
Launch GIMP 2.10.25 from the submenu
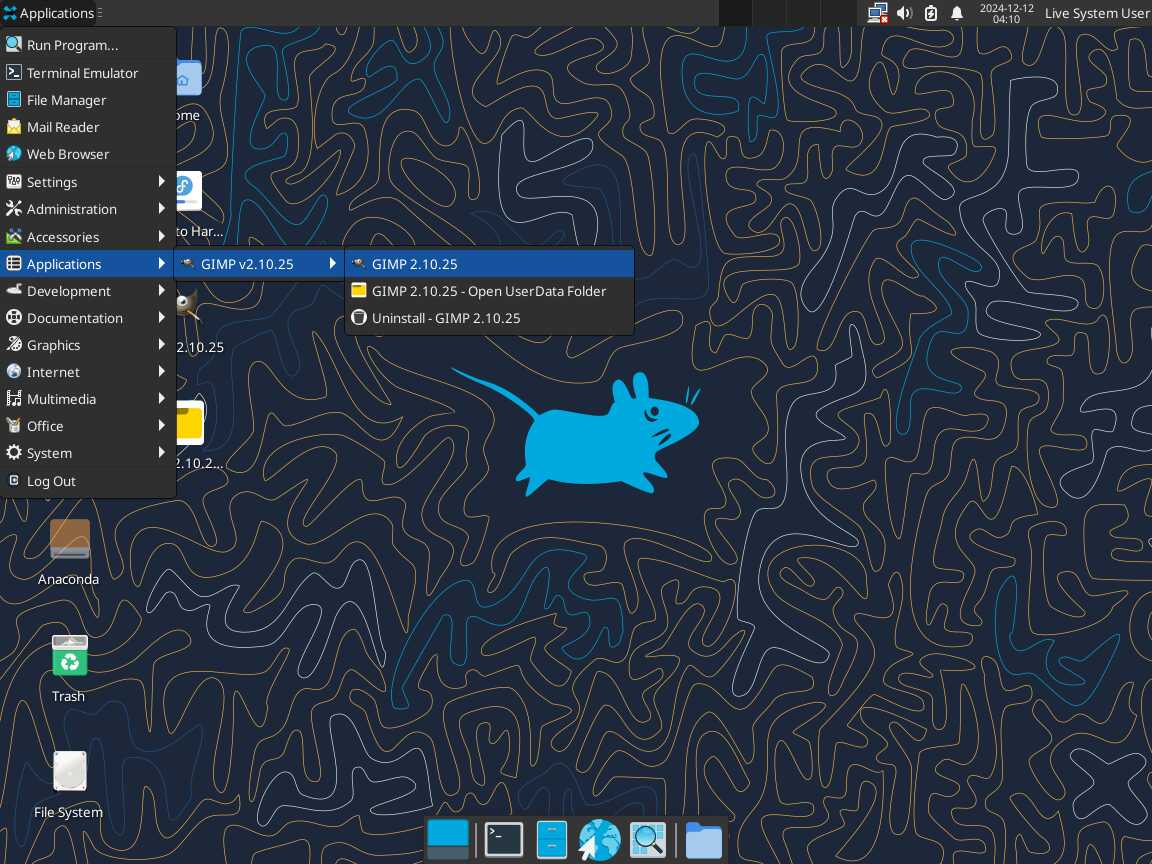(489, 264)
